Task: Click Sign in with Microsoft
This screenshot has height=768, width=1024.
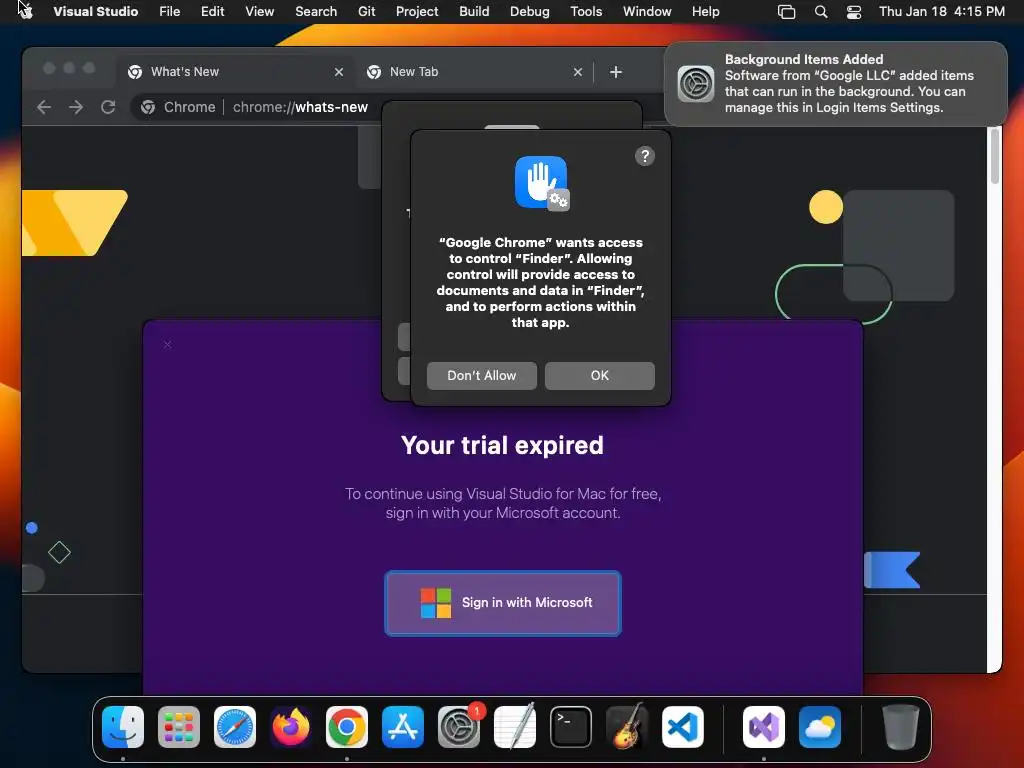Action: (503, 603)
